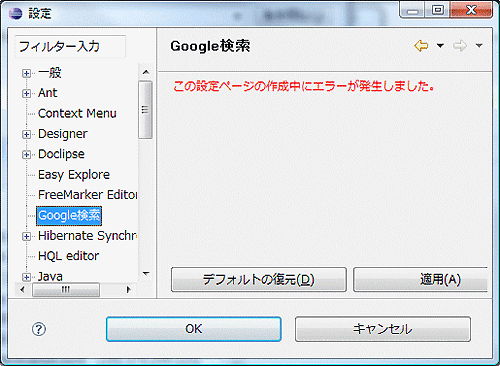Maximize the 設定 dialog window

(437, 10)
